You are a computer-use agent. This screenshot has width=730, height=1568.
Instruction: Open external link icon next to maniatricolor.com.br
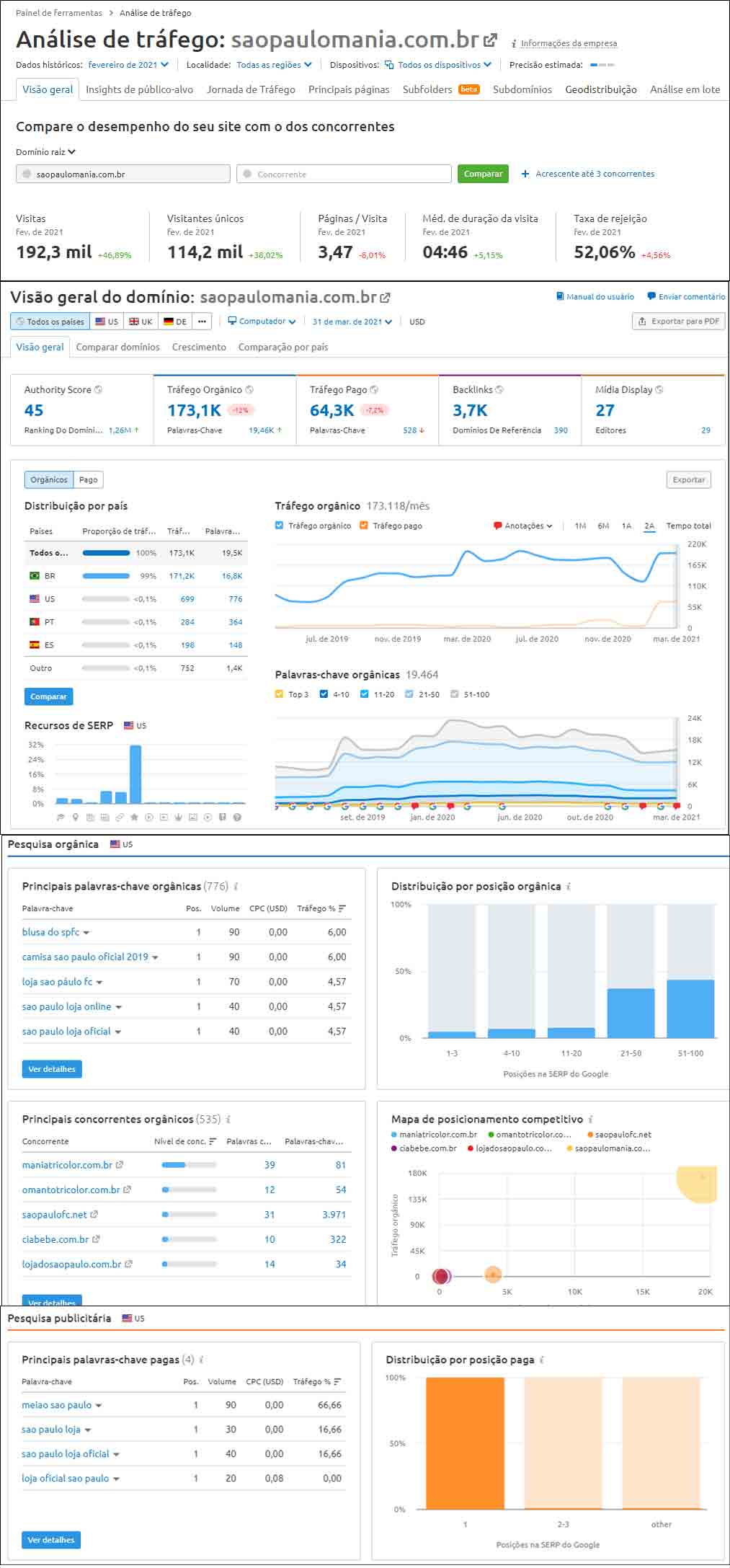tap(120, 1165)
